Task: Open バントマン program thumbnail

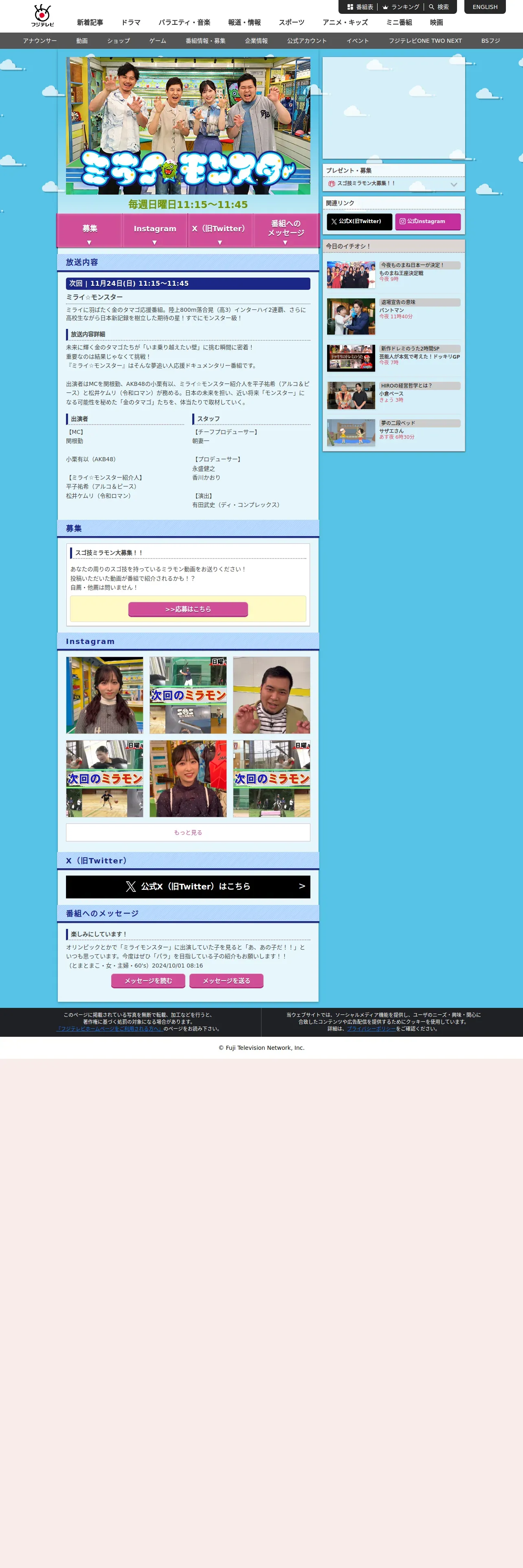Action: pyautogui.click(x=351, y=317)
